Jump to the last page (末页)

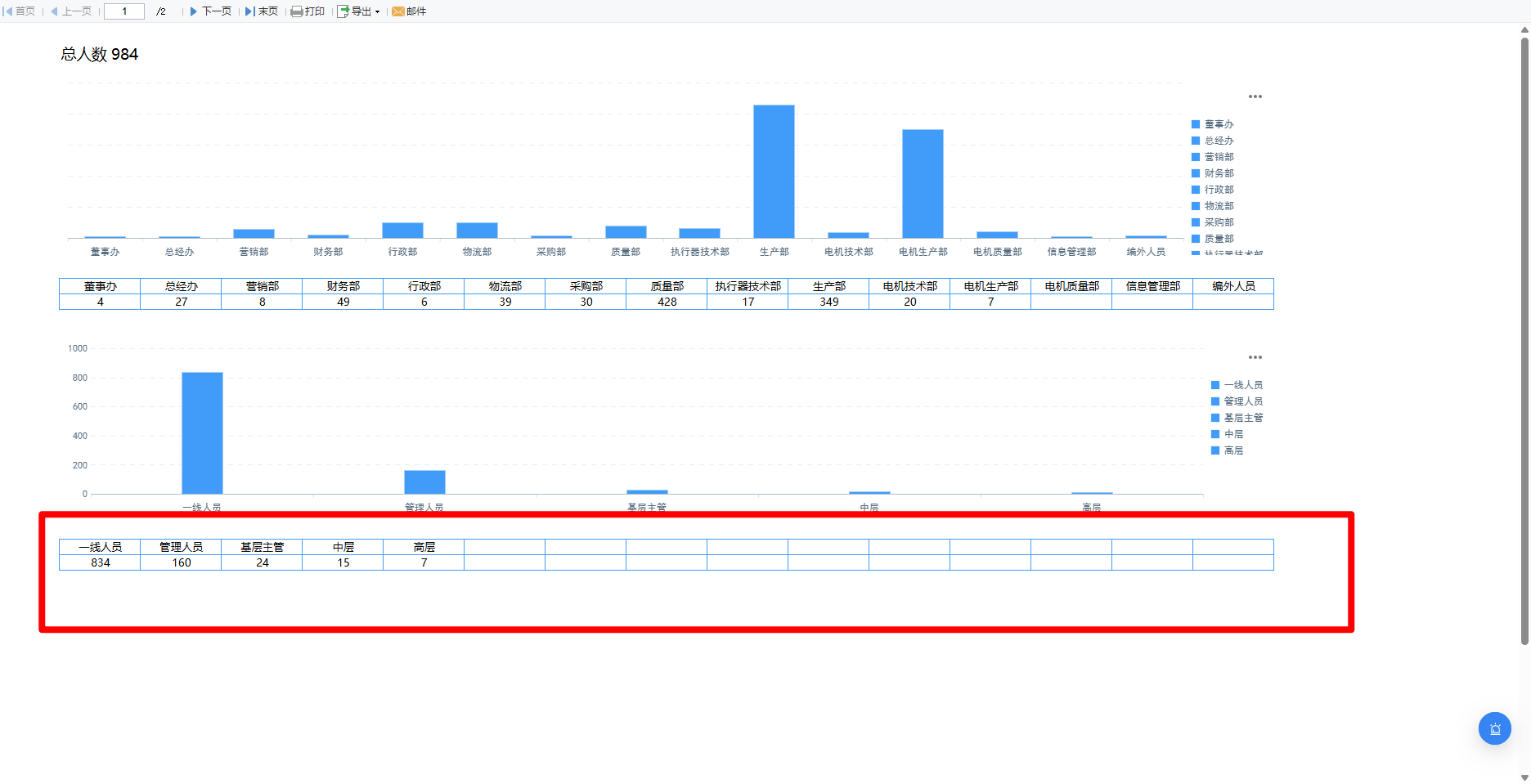[x=262, y=11]
